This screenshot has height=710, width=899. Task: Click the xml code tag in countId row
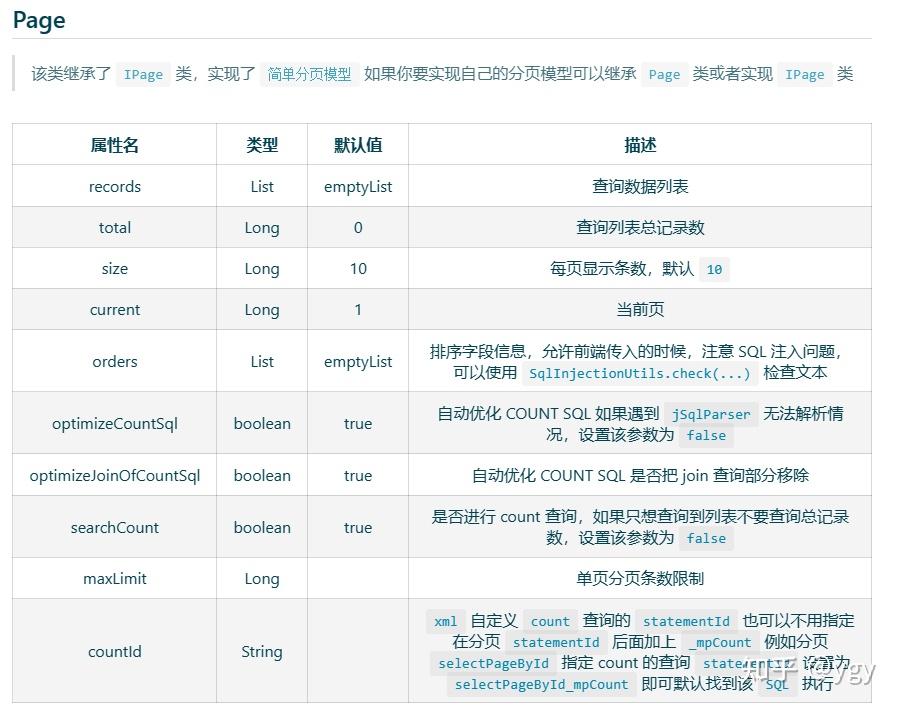click(446, 621)
